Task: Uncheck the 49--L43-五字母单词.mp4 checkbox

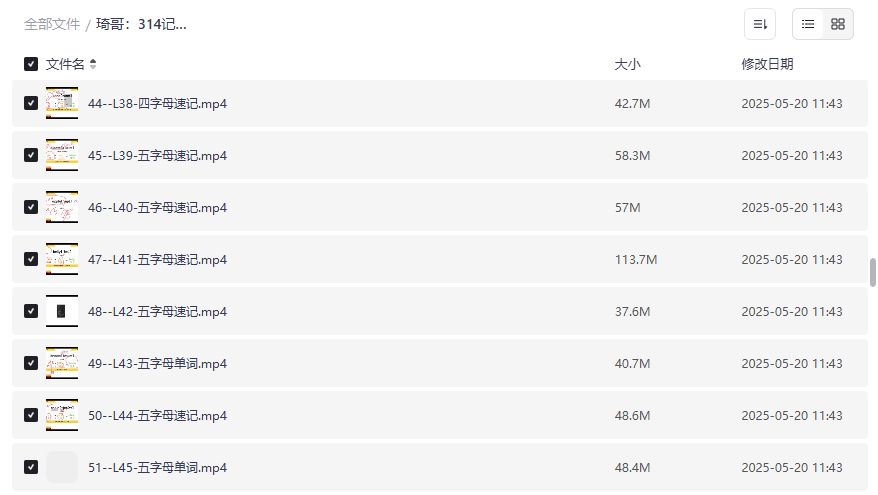Action: (x=31, y=363)
